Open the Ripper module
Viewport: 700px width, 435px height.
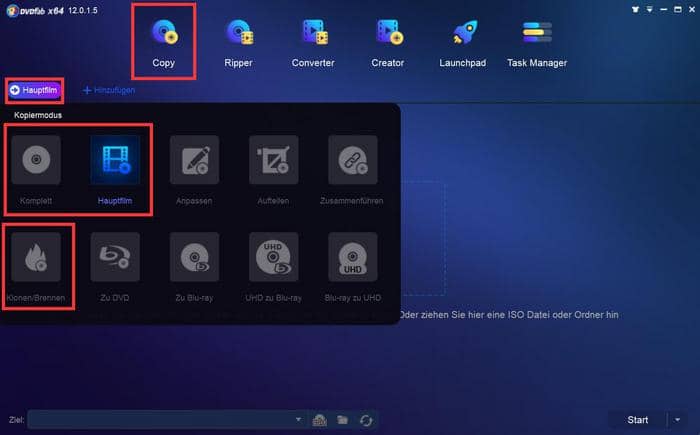coord(238,43)
